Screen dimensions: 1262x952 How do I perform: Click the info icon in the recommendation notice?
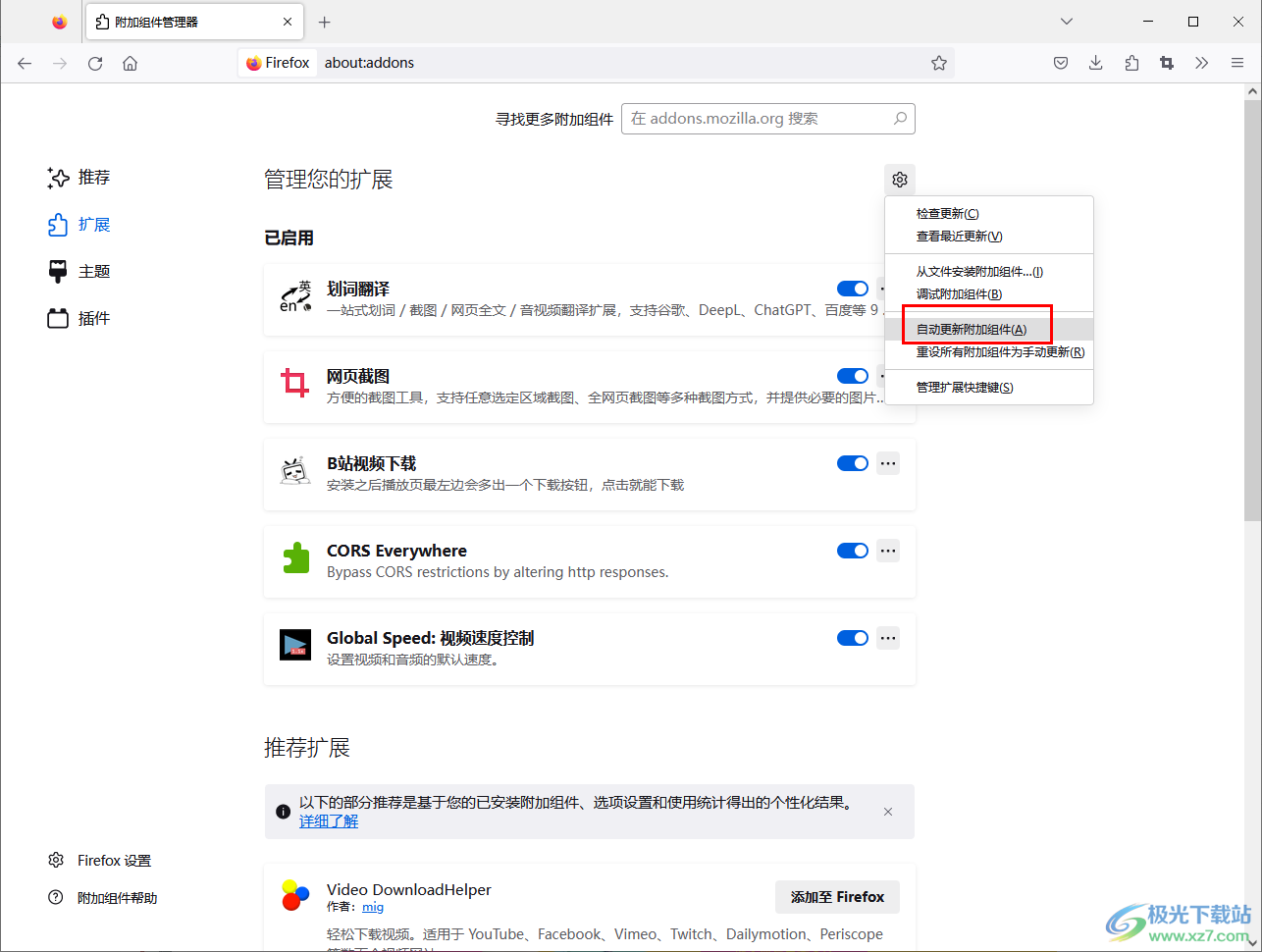pyautogui.click(x=283, y=812)
